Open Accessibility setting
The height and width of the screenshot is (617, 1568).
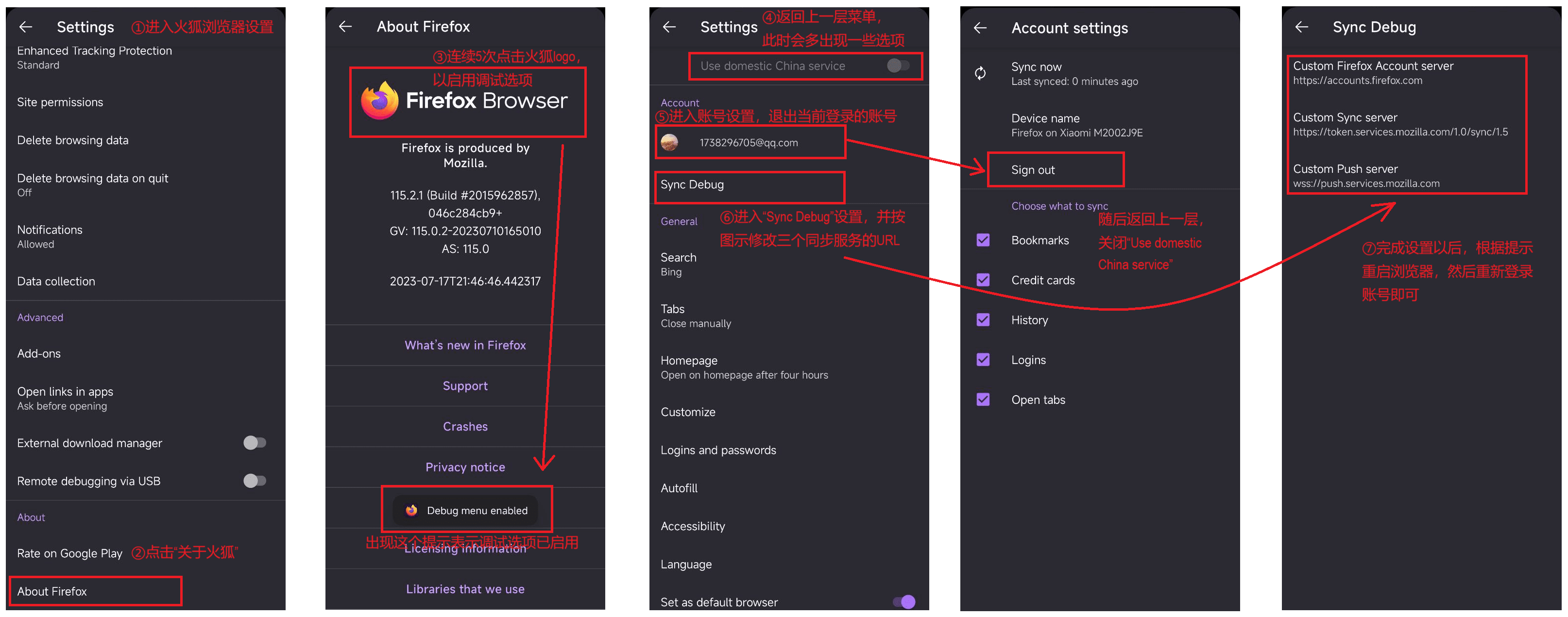pyautogui.click(x=789, y=526)
